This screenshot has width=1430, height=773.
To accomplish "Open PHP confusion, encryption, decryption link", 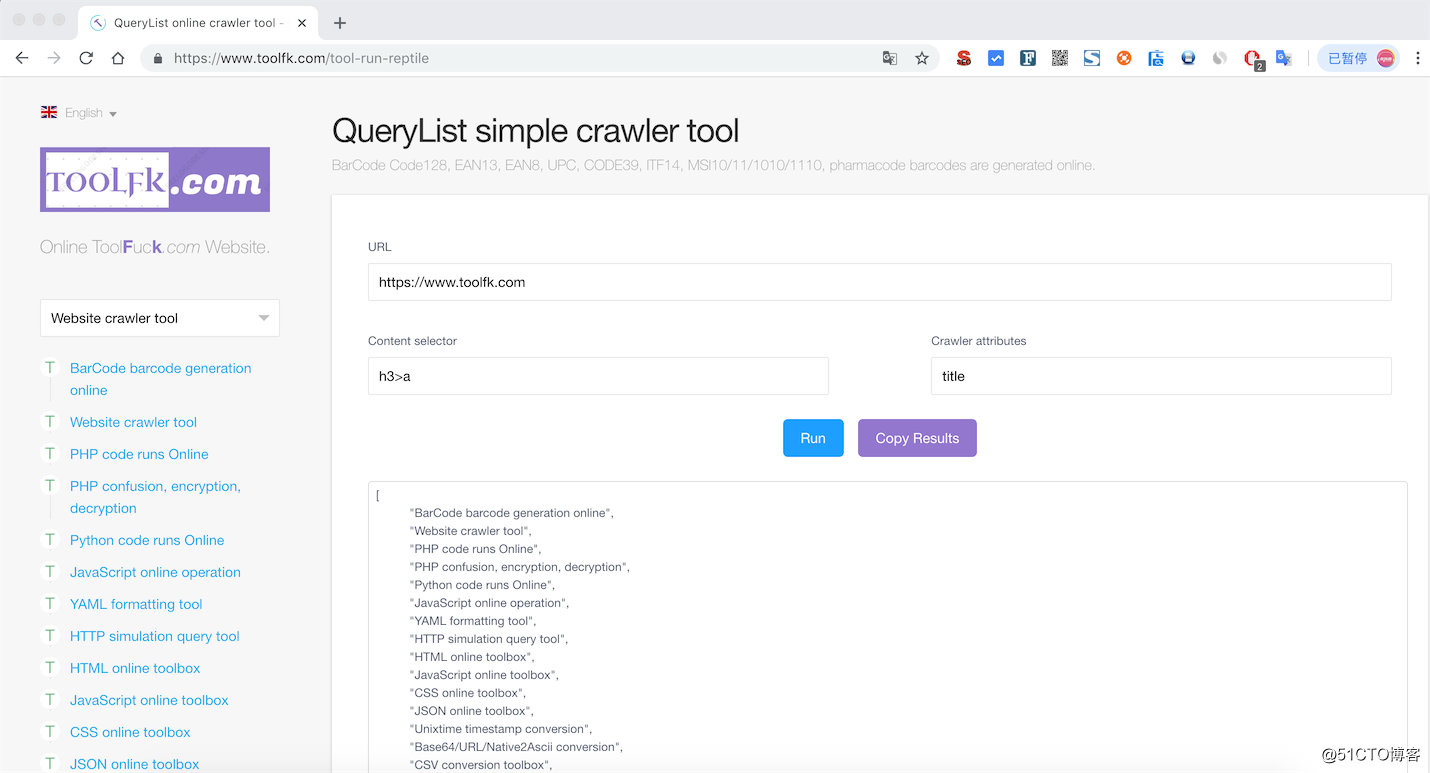I will (x=155, y=497).
